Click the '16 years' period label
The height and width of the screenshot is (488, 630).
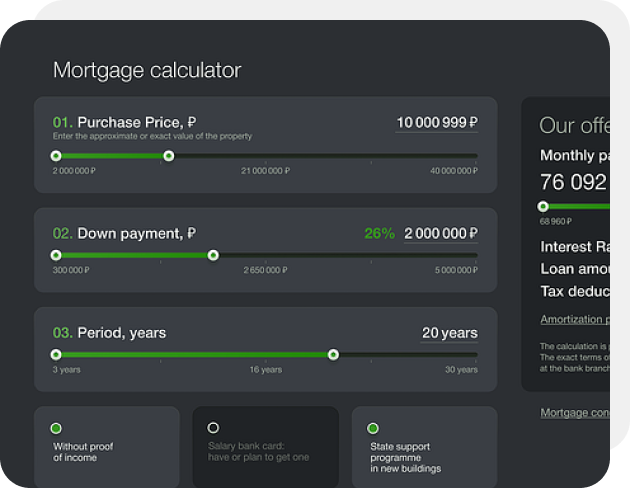(266, 370)
